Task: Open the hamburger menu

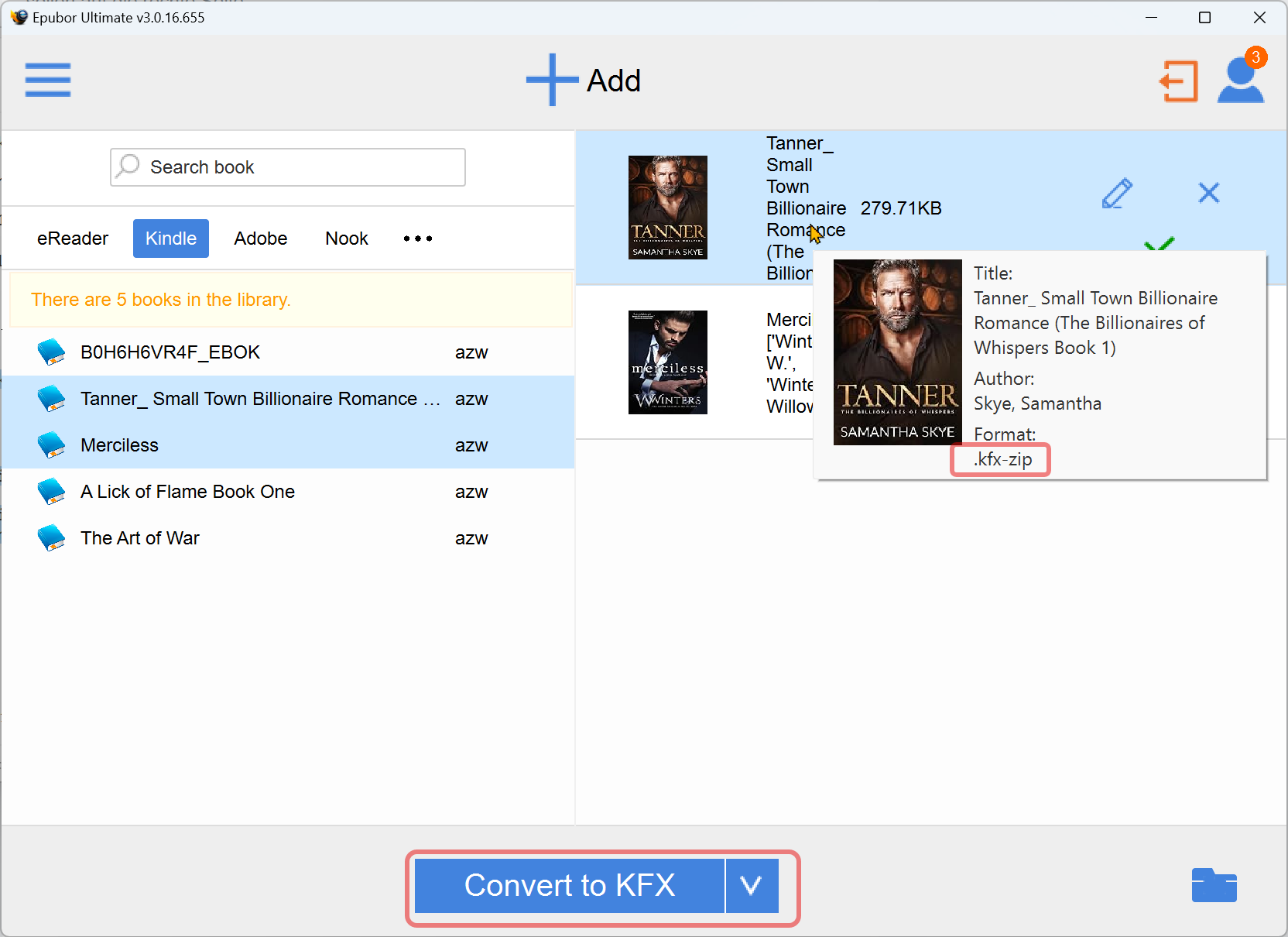Action: [48, 80]
